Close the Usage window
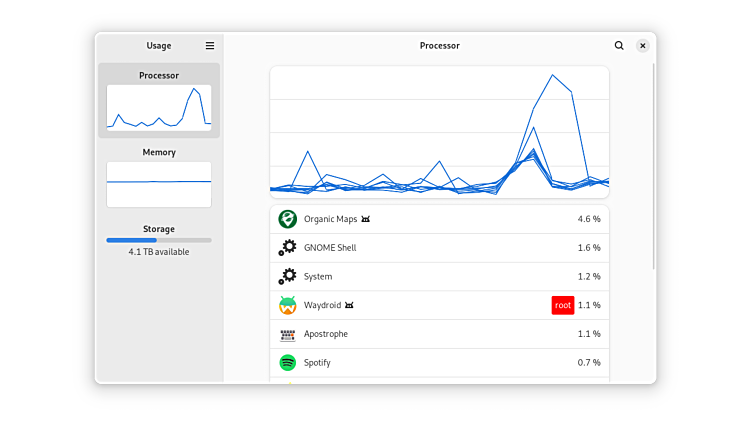 point(642,46)
